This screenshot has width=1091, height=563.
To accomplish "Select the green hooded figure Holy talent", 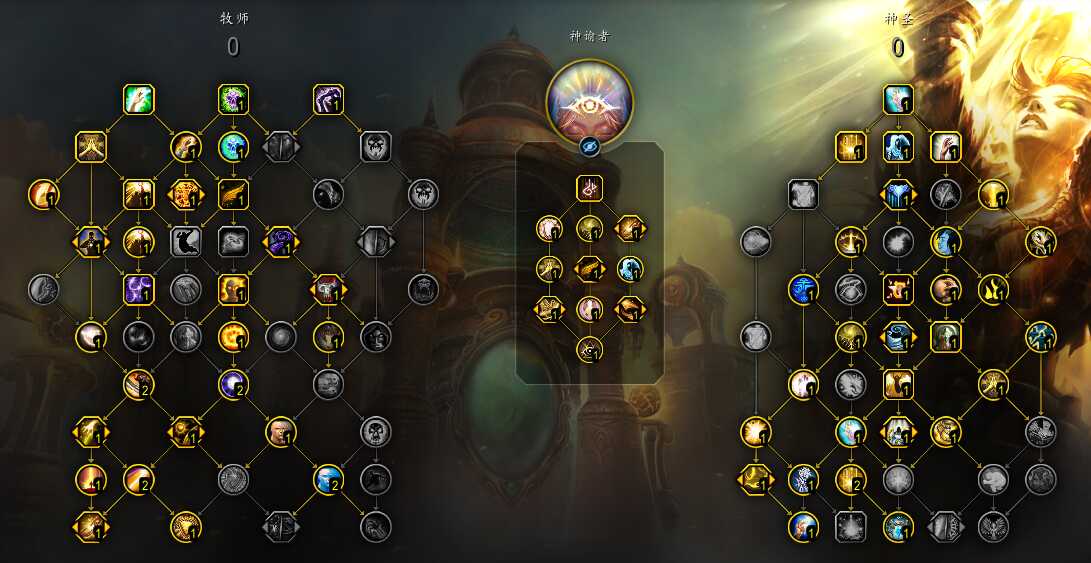I will point(946,337).
